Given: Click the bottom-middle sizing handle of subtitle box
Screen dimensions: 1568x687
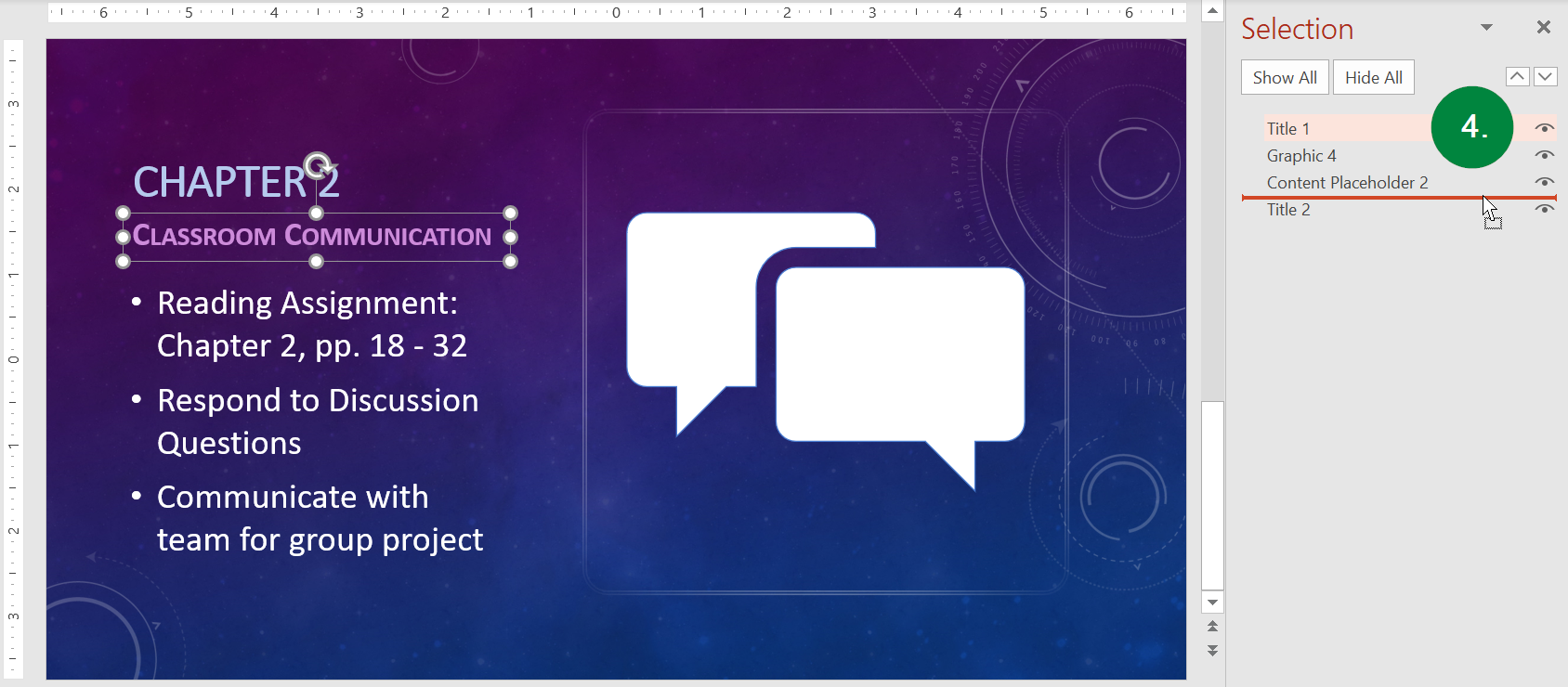Looking at the screenshot, I should [317, 262].
